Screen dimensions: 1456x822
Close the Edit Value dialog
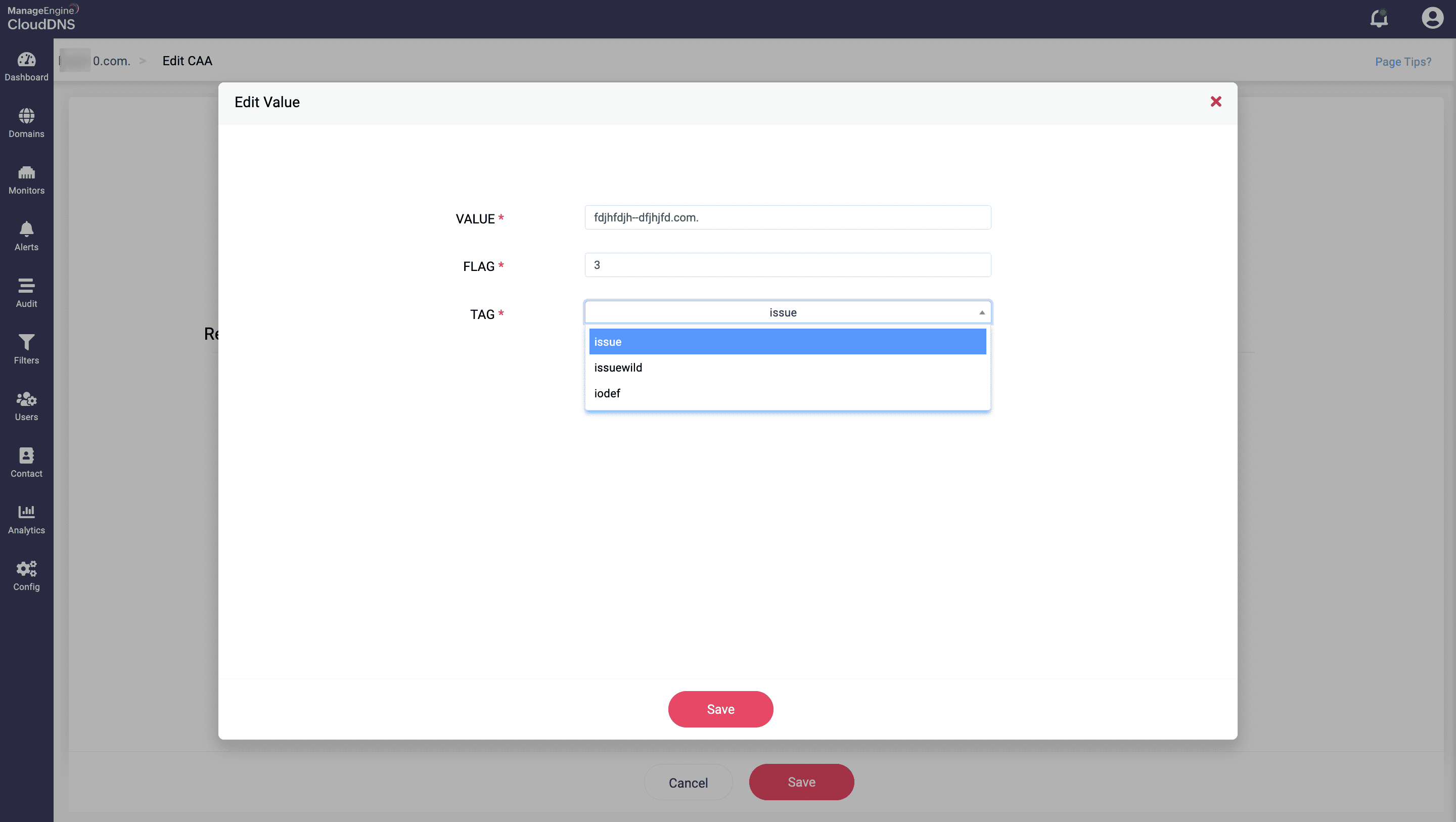click(1215, 102)
